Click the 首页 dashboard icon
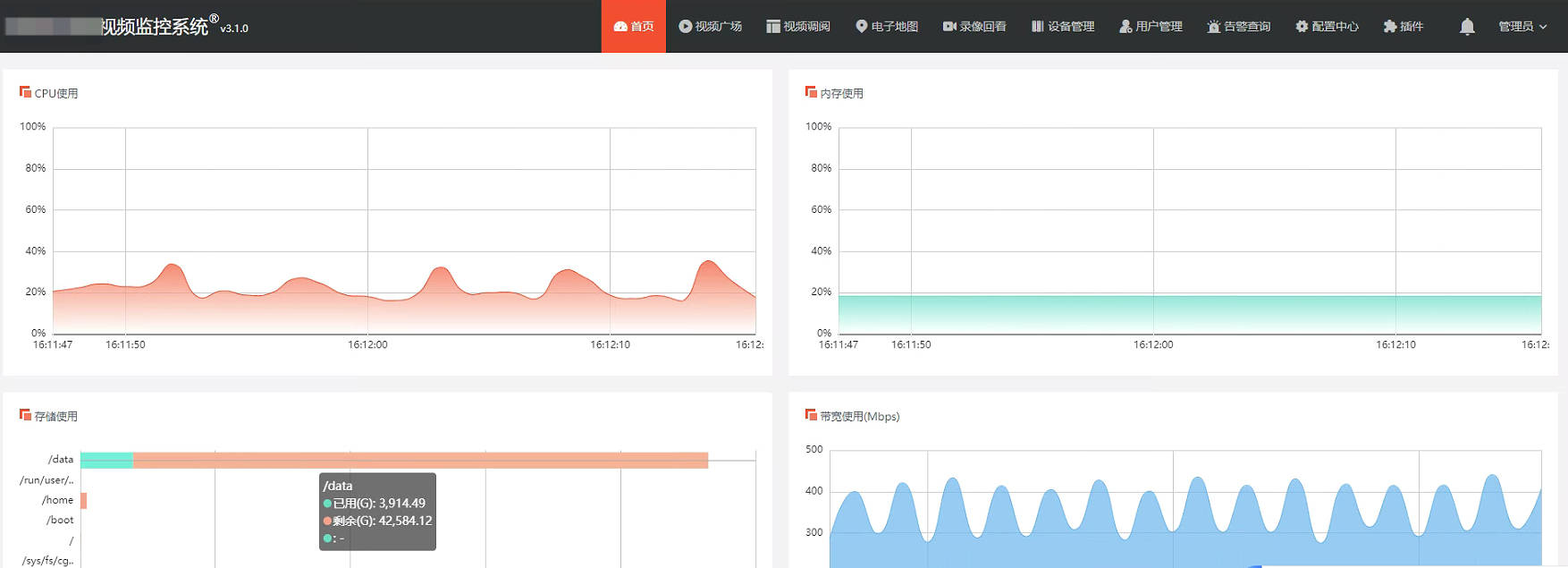Screen dimensions: 1568x568 pyautogui.click(x=620, y=27)
